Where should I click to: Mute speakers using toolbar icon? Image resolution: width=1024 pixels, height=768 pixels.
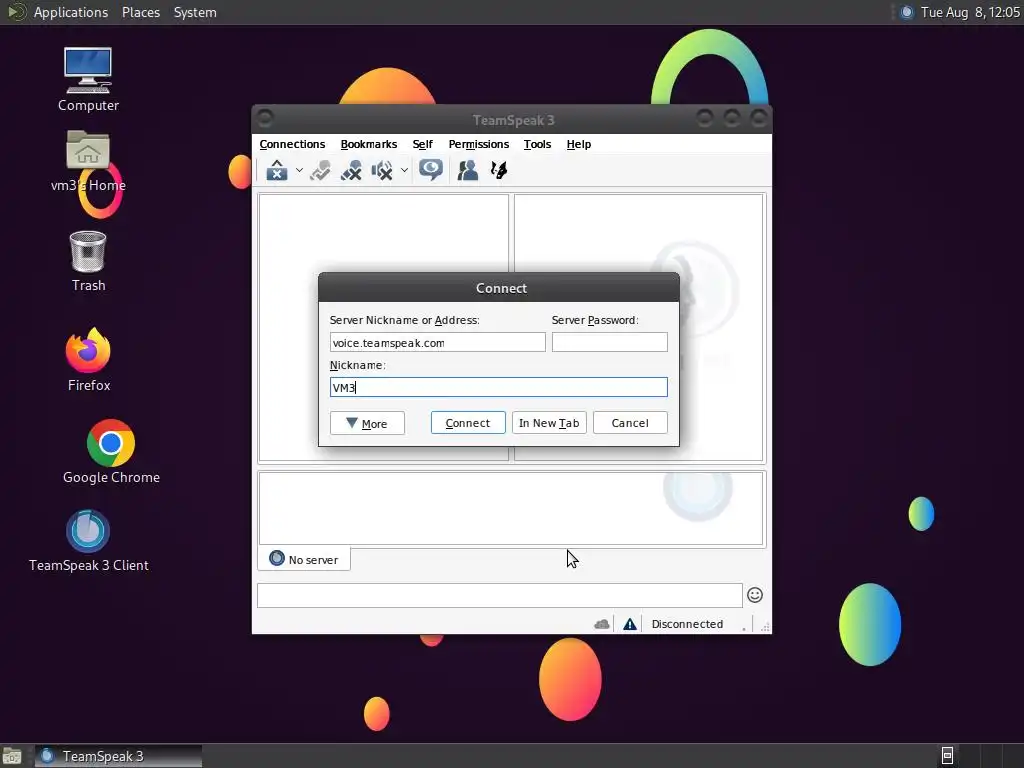[383, 170]
